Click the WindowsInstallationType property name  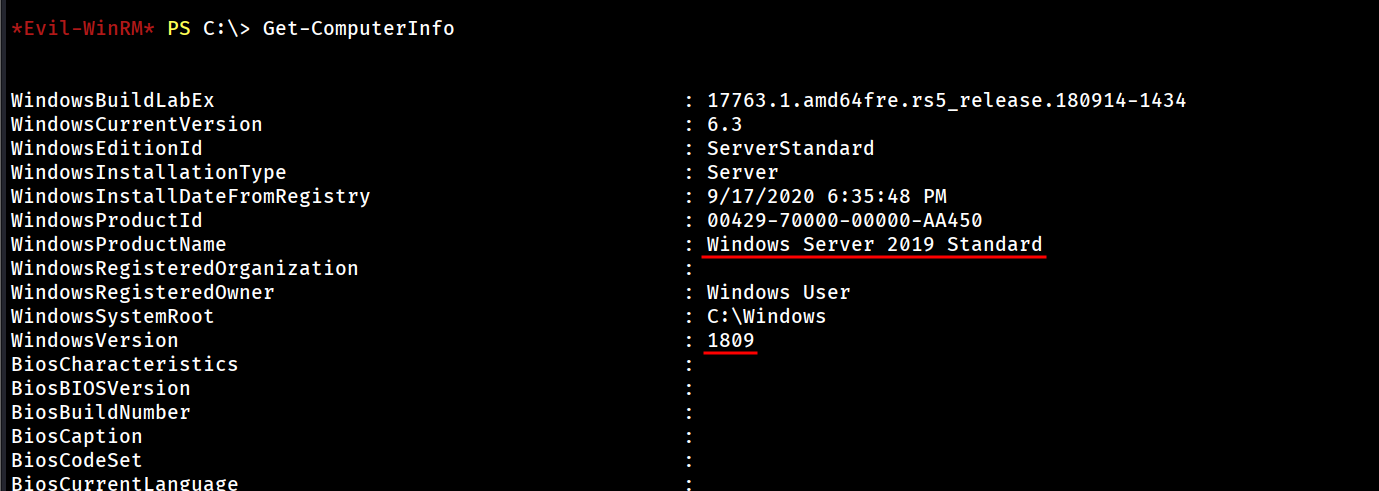click(x=148, y=173)
